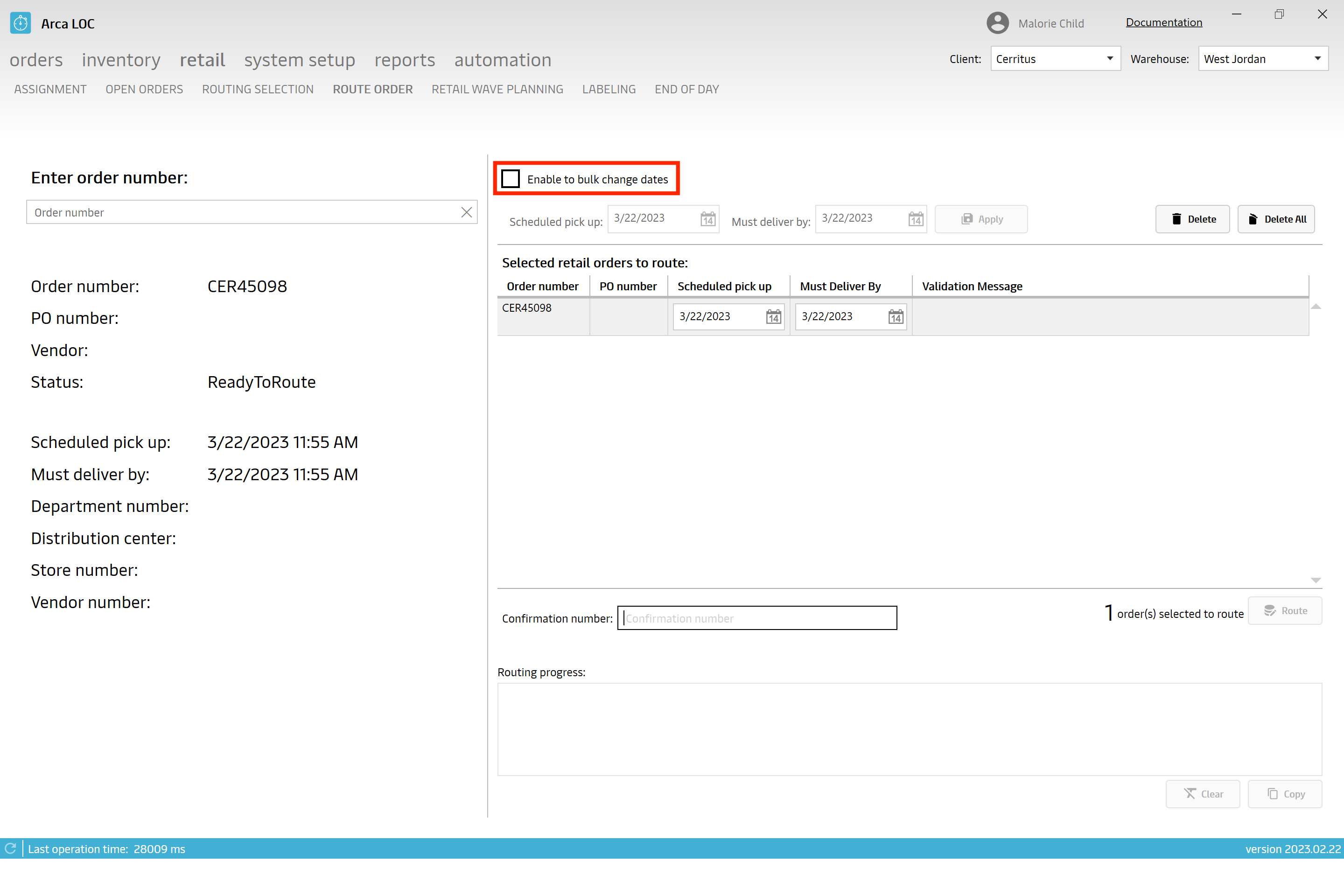The image size is (1344, 896).
Task: Switch to ROUTING SELECTION tab
Action: (x=258, y=89)
